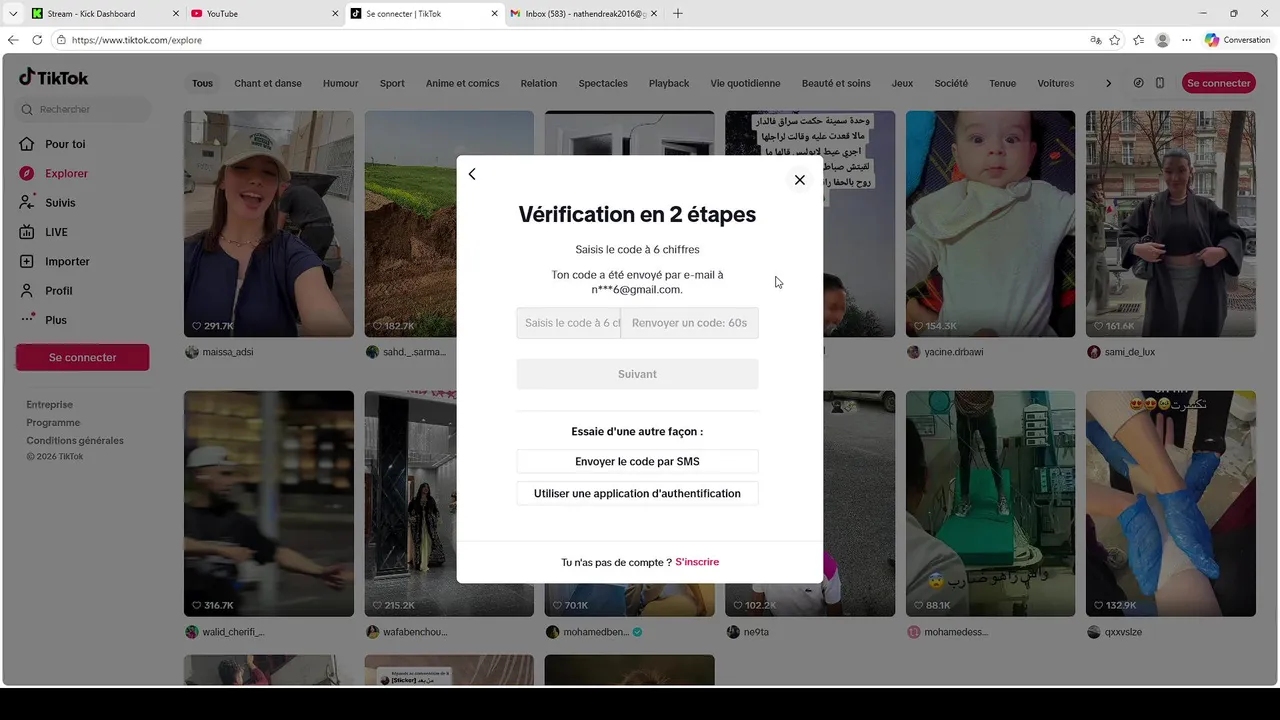
Task: Open Suivis in sidebar
Action: click(60, 203)
